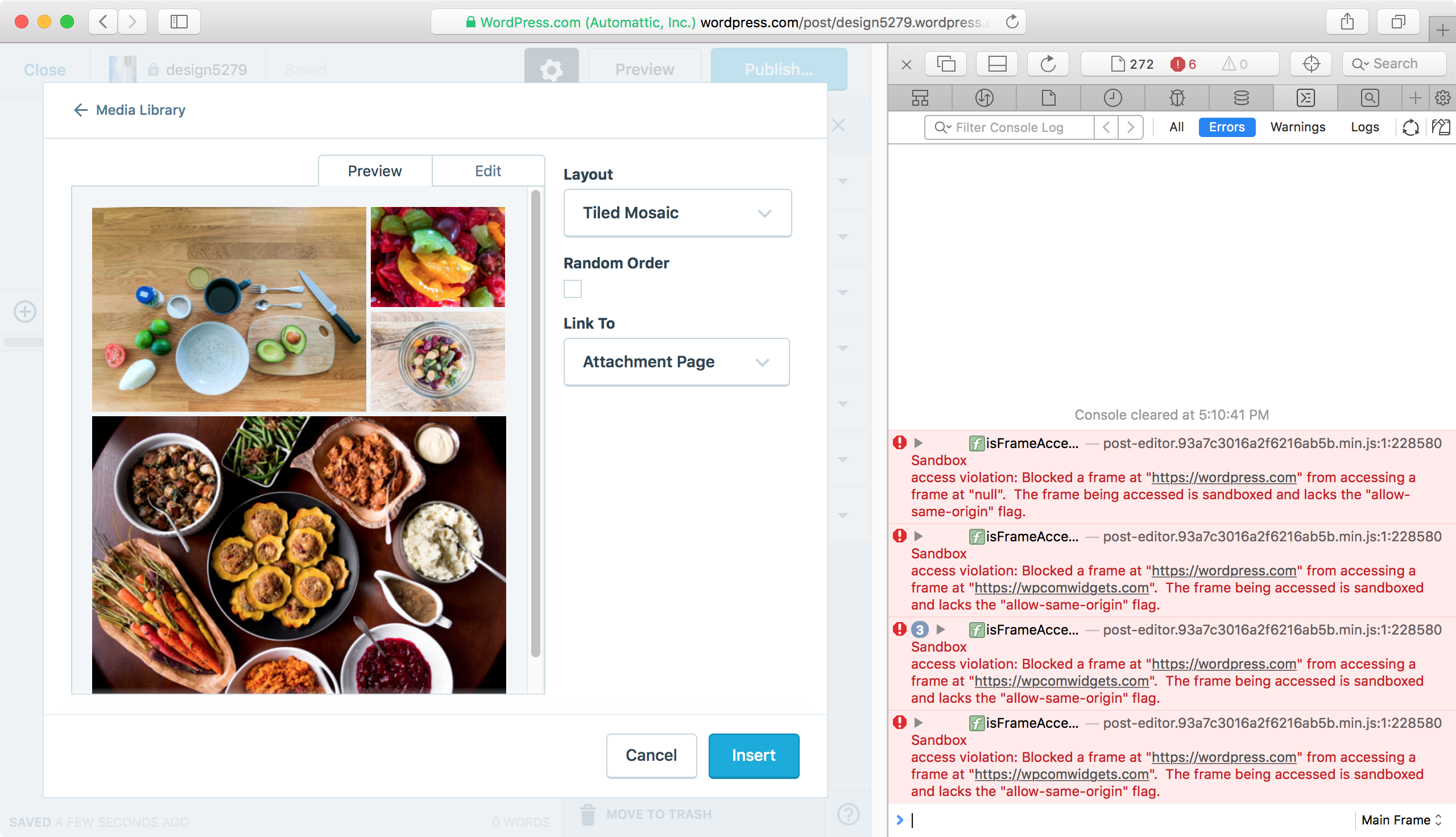1456x837 pixels.
Task: Cancel the gallery insertion
Action: coord(651,755)
